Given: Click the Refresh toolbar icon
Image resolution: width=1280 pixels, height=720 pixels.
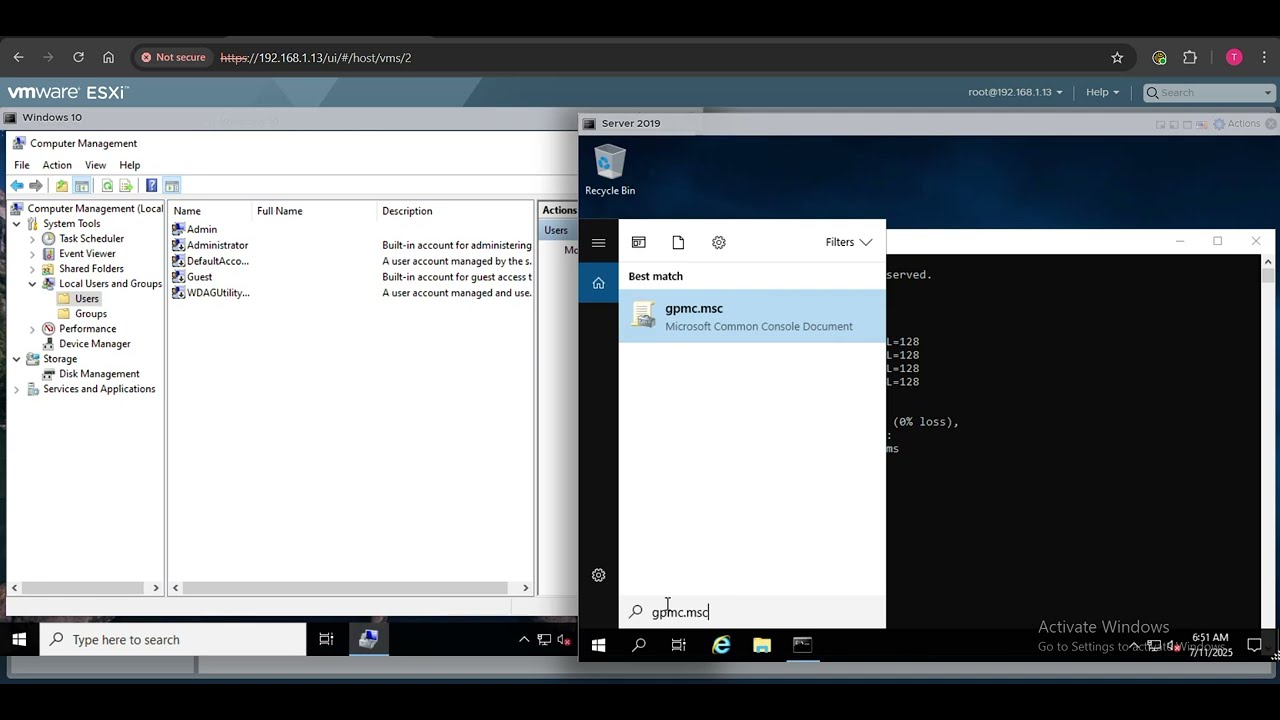Looking at the screenshot, I should (107, 186).
